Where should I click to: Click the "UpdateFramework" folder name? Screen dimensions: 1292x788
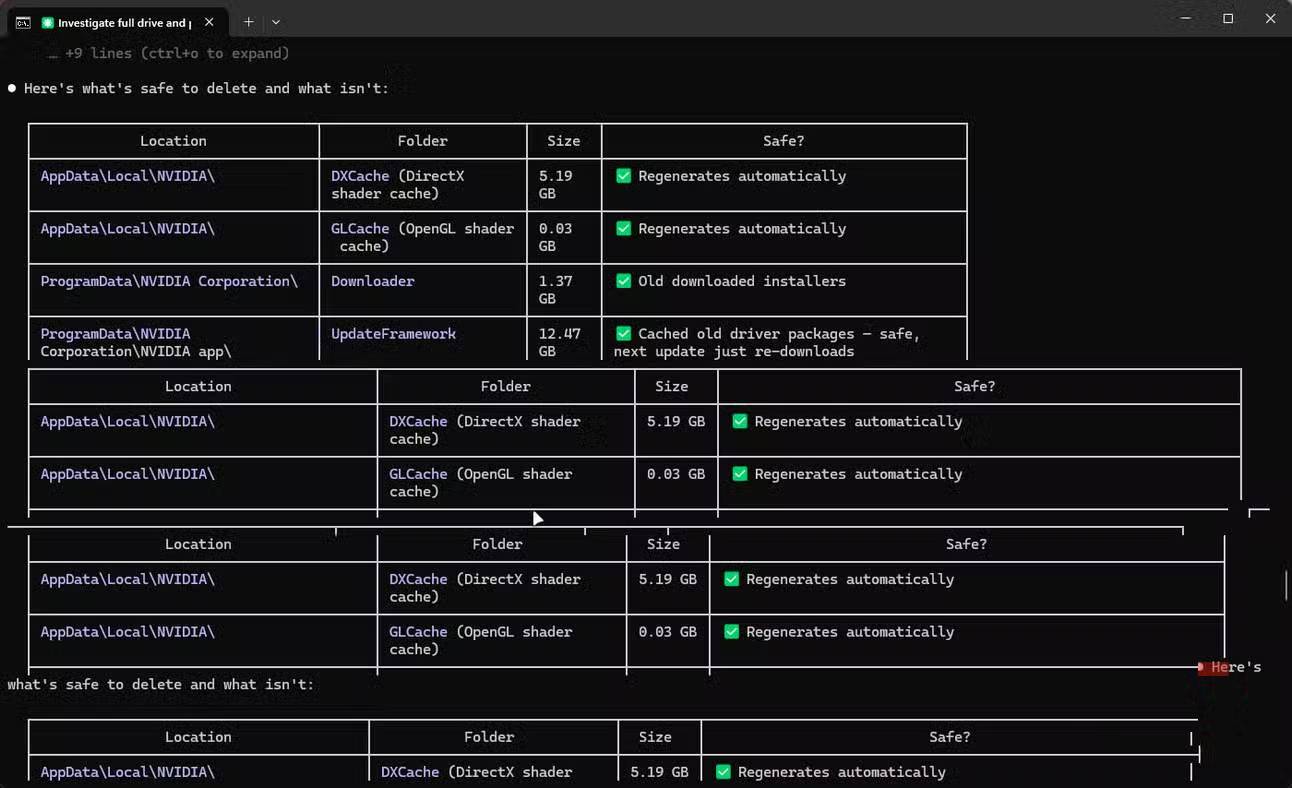[x=393, y=334]
